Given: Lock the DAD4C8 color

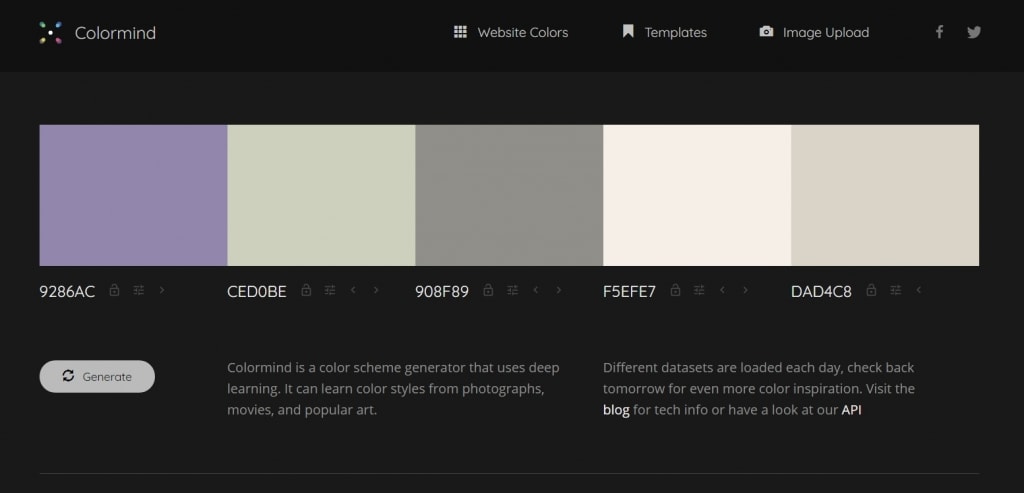Looking at the screenshot, I should pos(871,290).
